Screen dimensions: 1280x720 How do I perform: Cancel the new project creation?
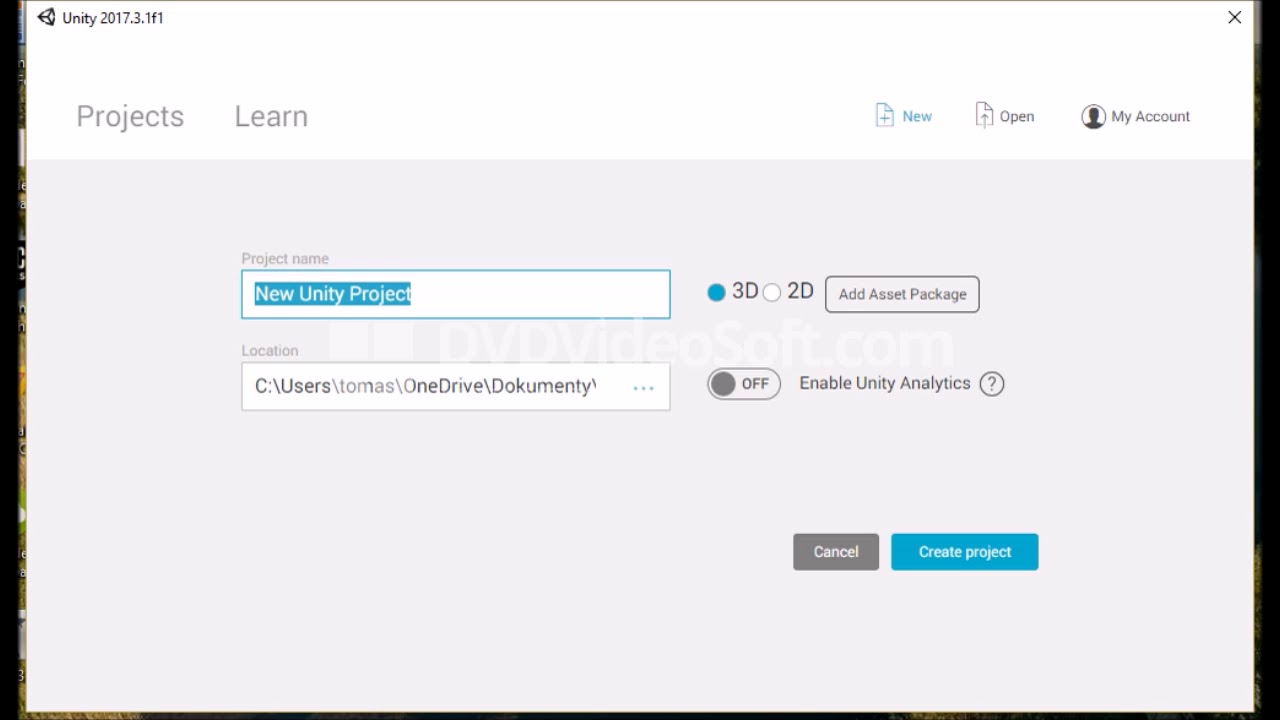tap(836, 552)
